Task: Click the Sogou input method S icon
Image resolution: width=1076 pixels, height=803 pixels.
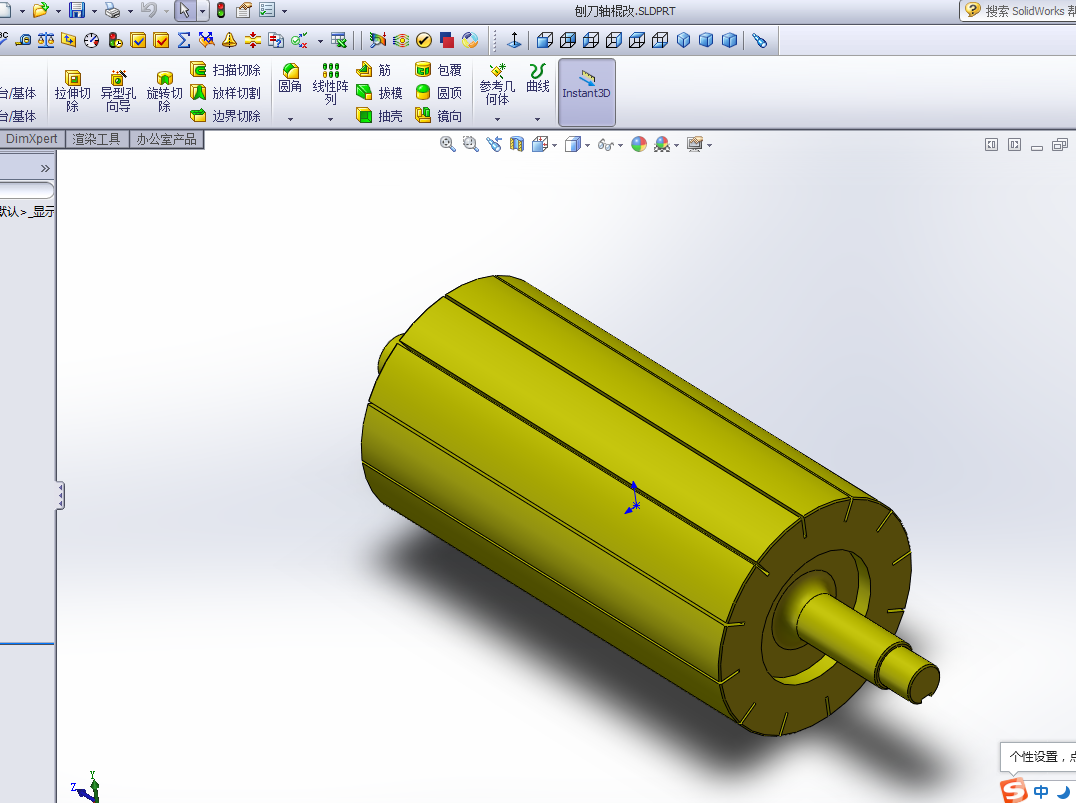Action: pyautogui.click(x=1014, y=791)
